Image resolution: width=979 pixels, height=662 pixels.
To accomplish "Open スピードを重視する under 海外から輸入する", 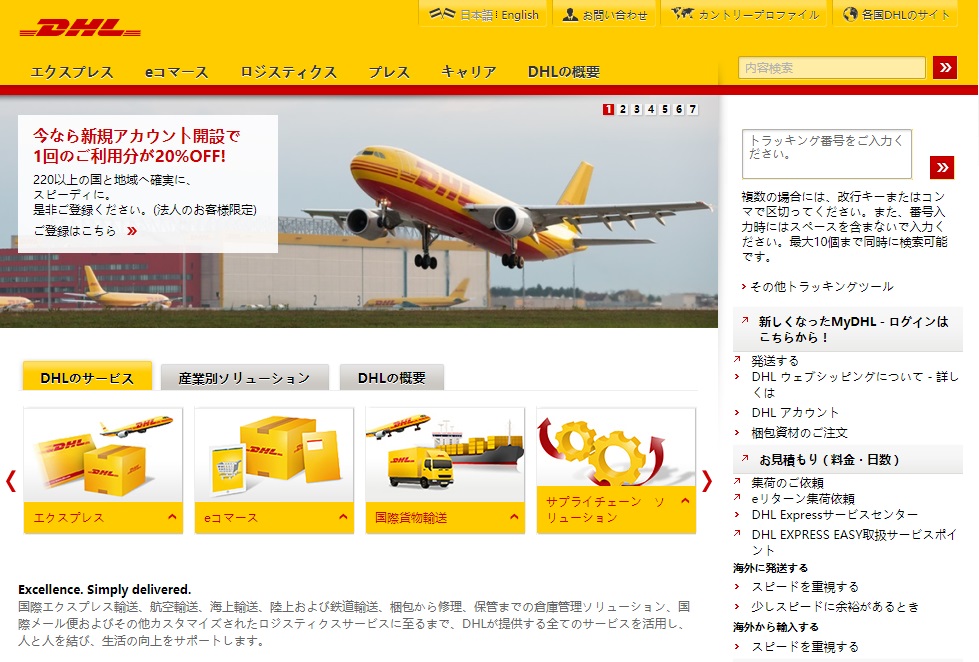I will click(805, 646).
